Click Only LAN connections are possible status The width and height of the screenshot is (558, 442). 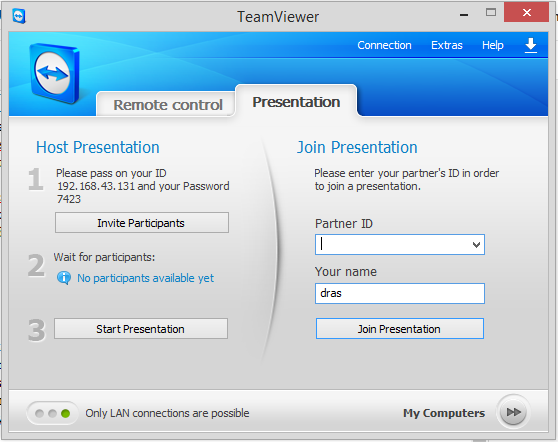[x=167, y=413]
